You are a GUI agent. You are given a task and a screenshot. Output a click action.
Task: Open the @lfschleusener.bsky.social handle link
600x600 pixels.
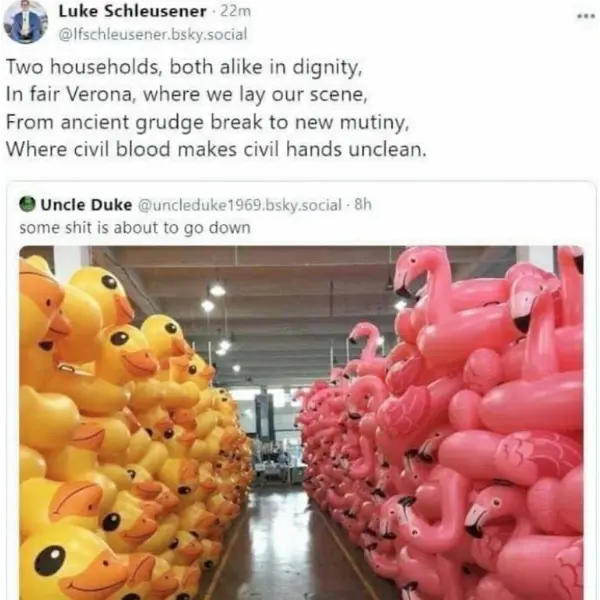coord(153,34)
